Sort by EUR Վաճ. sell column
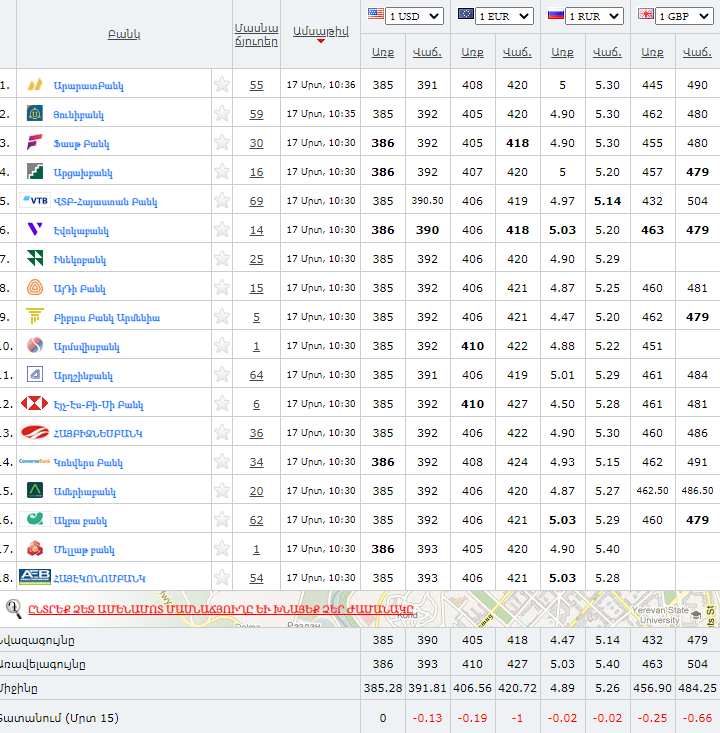The image size is (720, 733). coord(517,52)
